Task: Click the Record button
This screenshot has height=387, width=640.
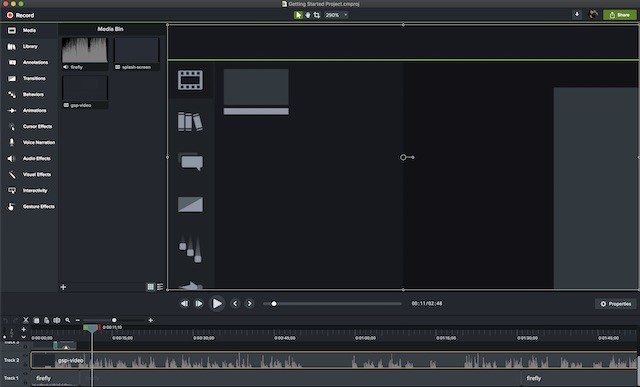Action: [x=20, y=15]
